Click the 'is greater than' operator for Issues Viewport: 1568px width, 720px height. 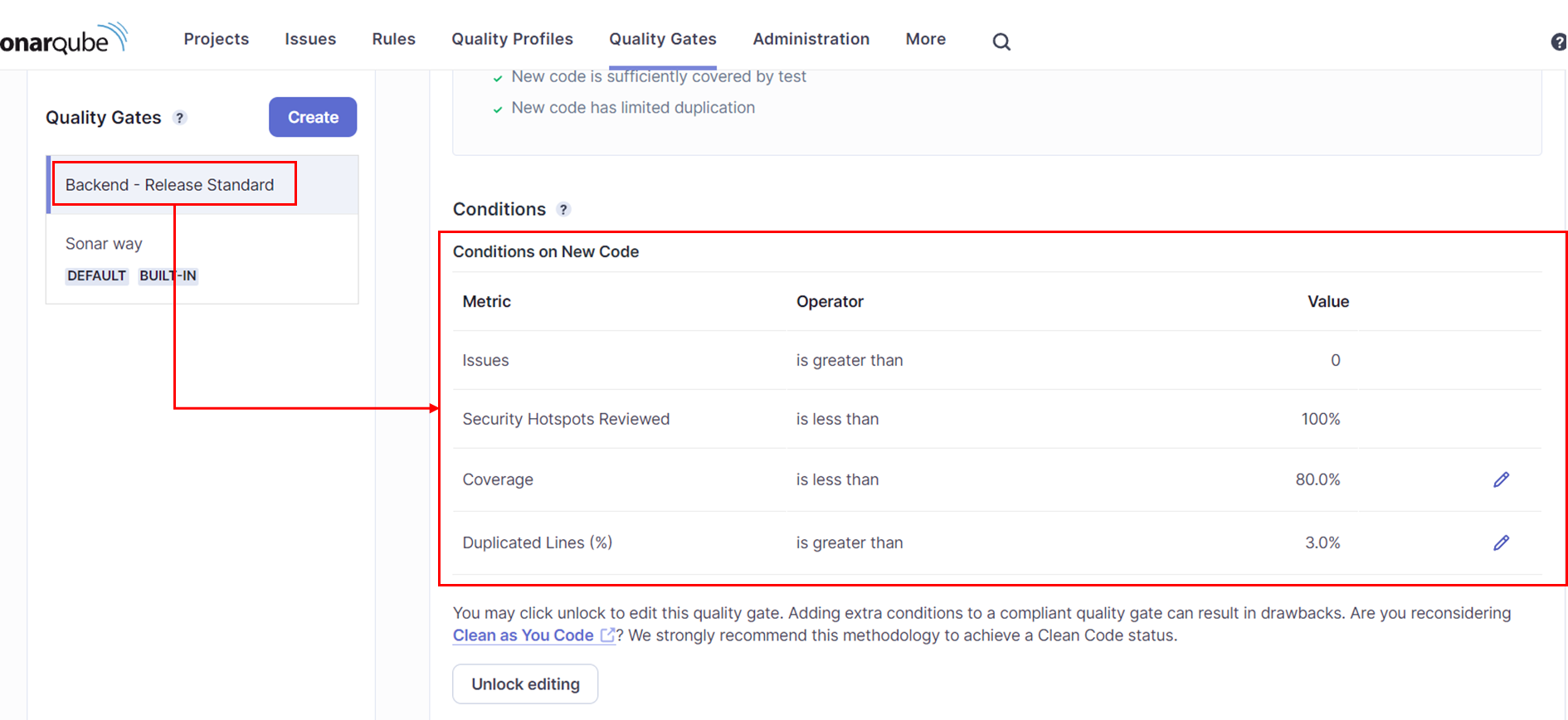[850, 361]
